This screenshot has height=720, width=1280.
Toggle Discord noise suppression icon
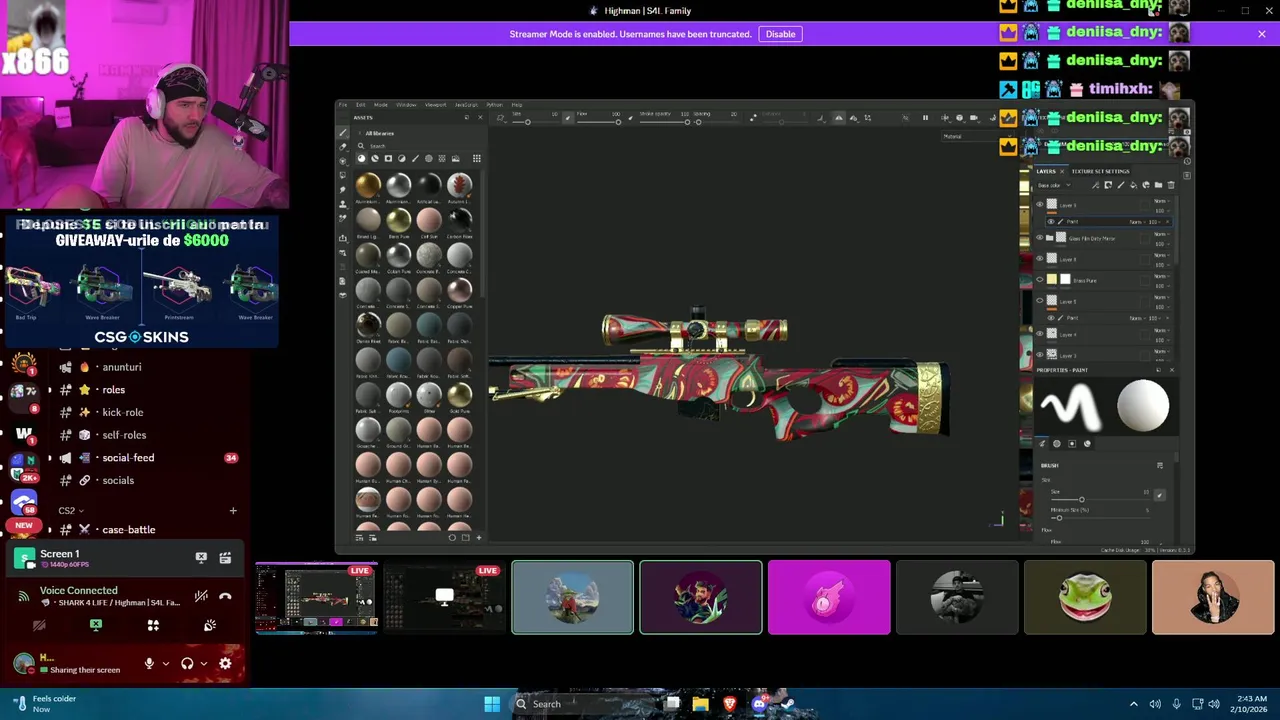tap(201, 596)
